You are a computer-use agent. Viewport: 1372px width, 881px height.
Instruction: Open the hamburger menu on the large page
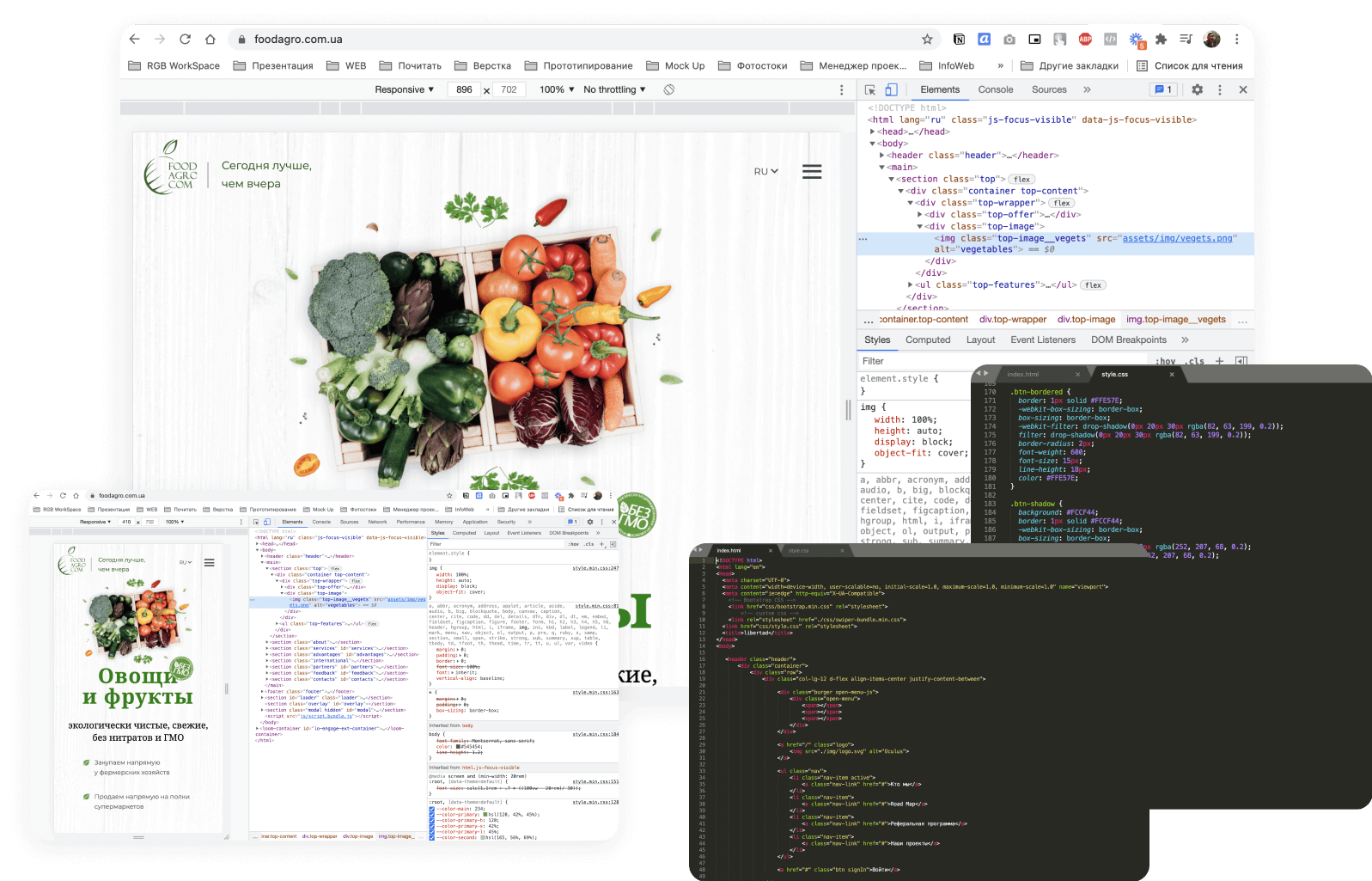pyautogui.click(x=812, y=172)
